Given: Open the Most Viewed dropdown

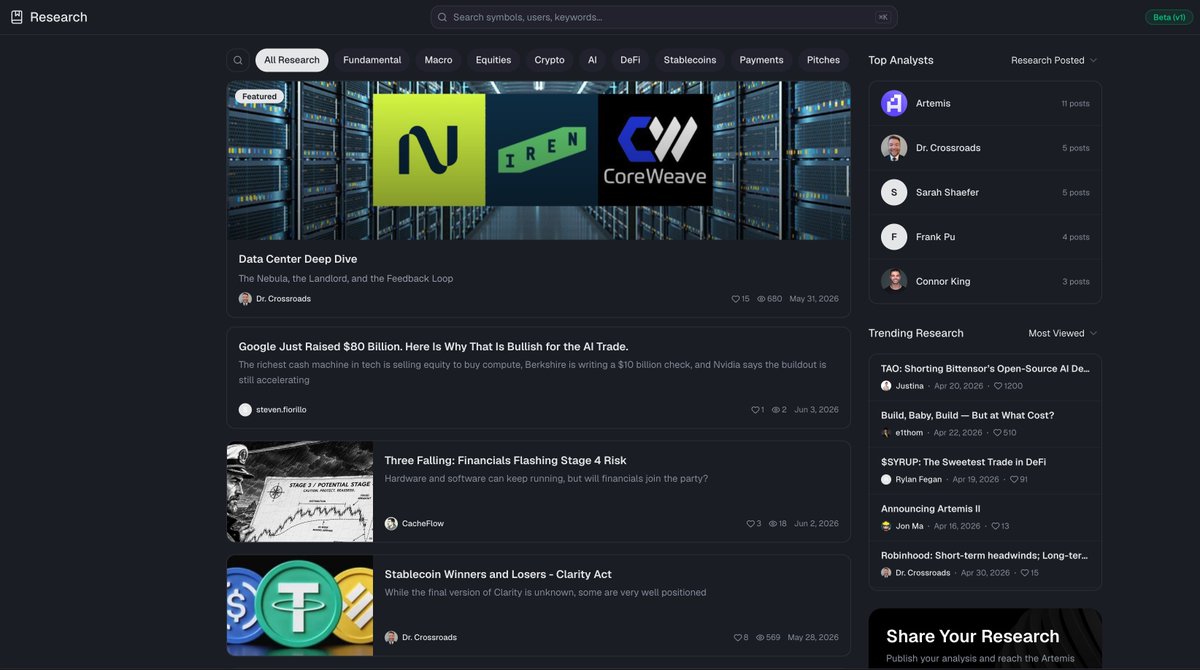Looking at the screenshot, I should [x=1063, y=333].
